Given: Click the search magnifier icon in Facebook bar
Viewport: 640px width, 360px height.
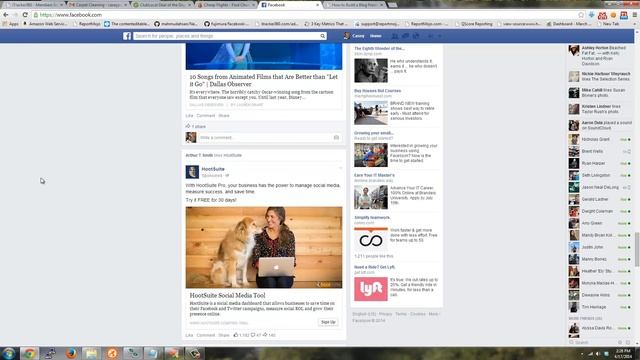Looking at the screenshot, I should pyautogui.click(x=322, y=36).
